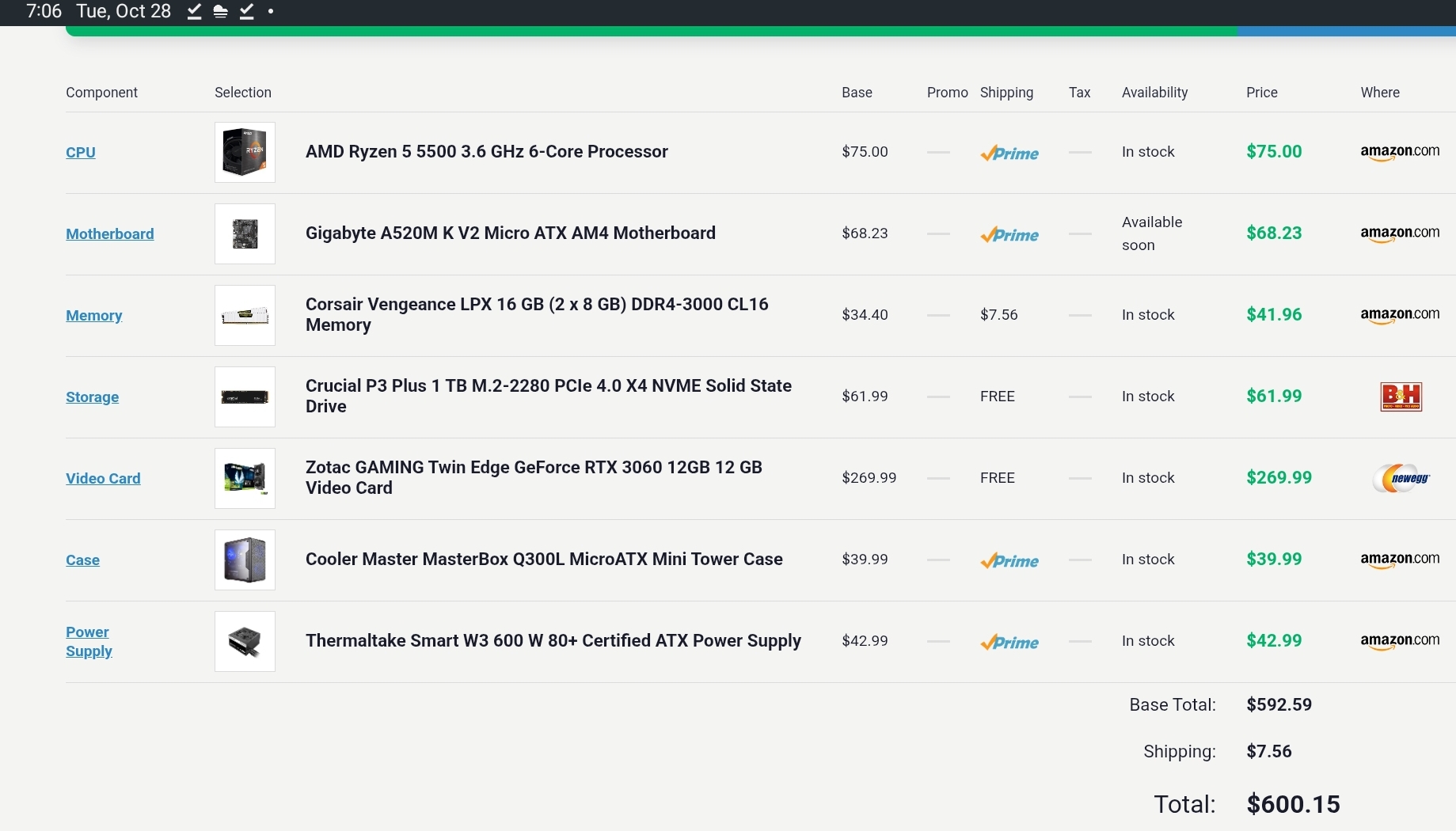Open Corsair Vengeance LPX 16 GB memory name

point(537,314)
